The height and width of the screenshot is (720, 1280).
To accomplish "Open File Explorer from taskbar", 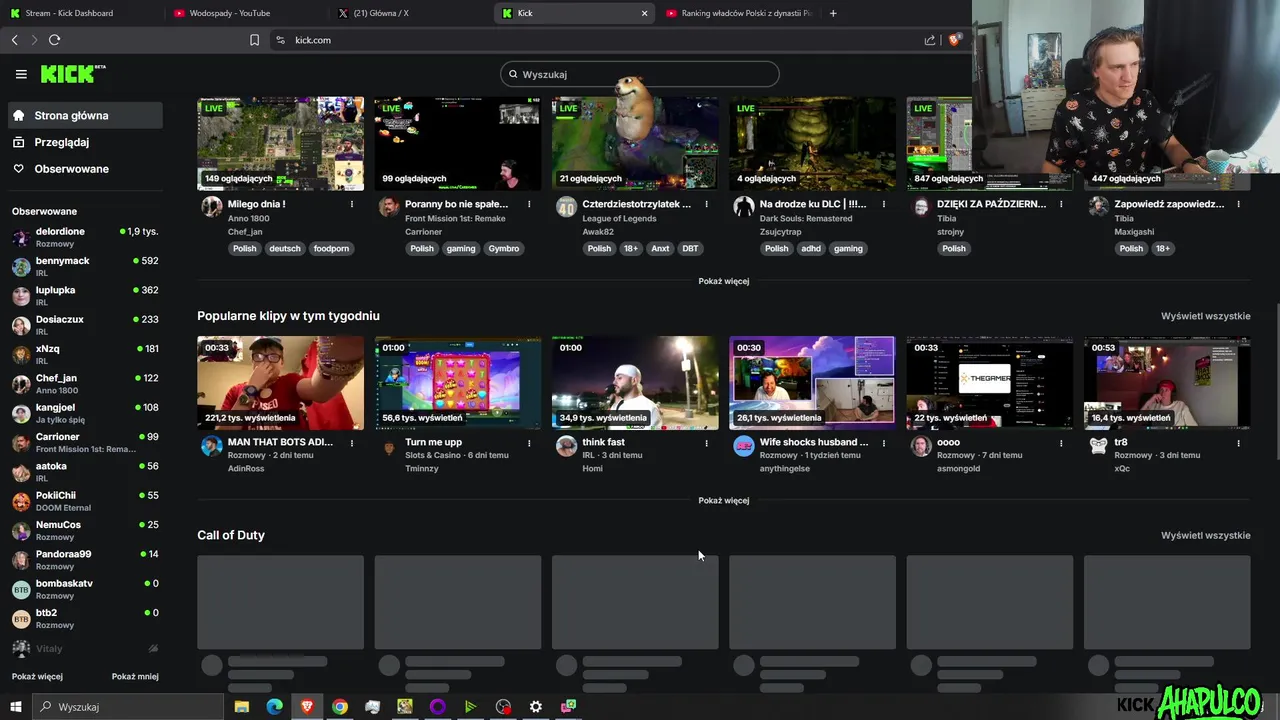I will pos(242,707).
